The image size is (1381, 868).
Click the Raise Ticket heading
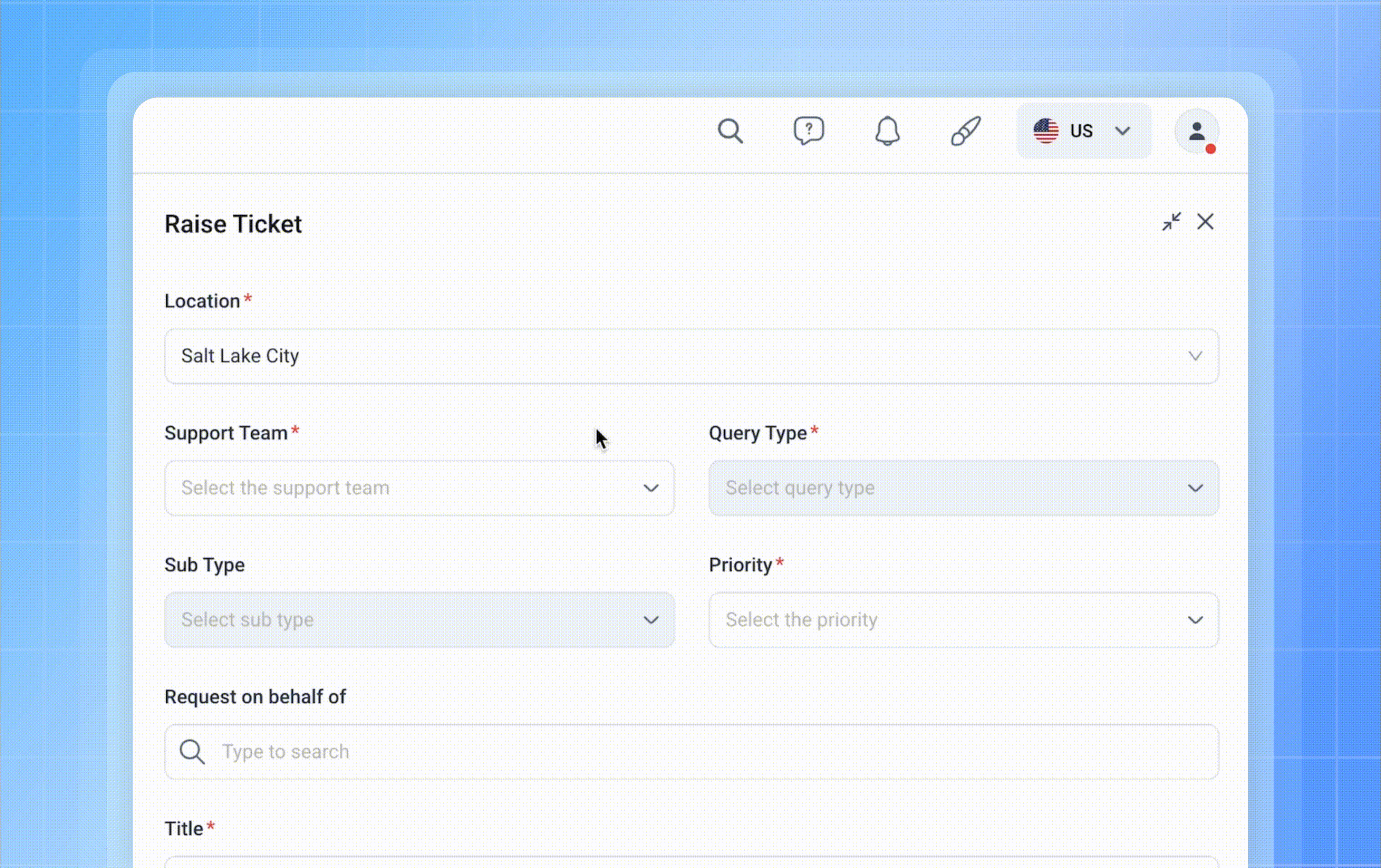point(233,224)
